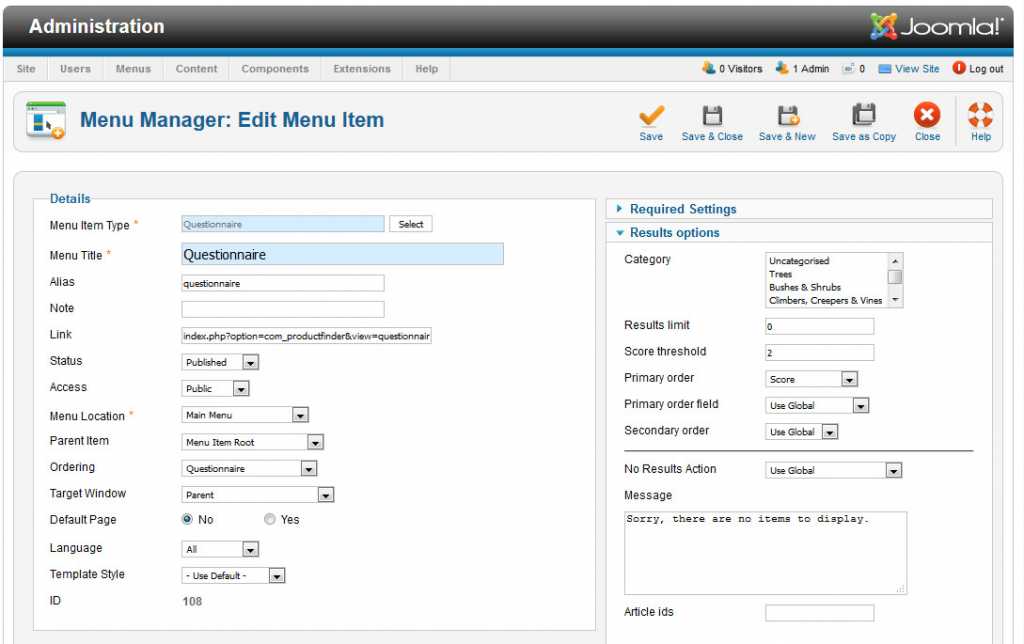
Task: Open the Extensions menu
Action: [362, 69]
